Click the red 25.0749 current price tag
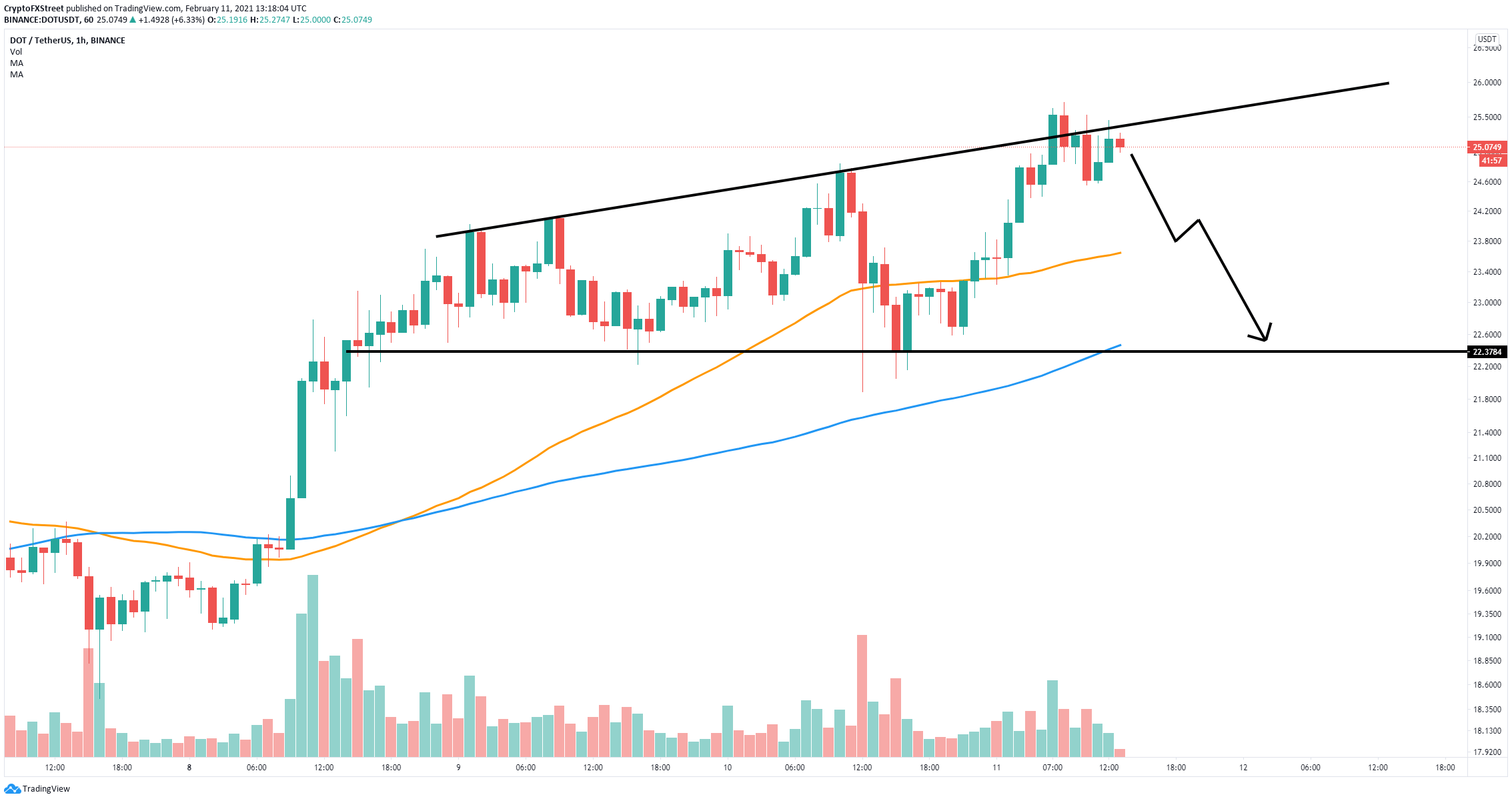 pyautogui.click(x=1487, y=147)
